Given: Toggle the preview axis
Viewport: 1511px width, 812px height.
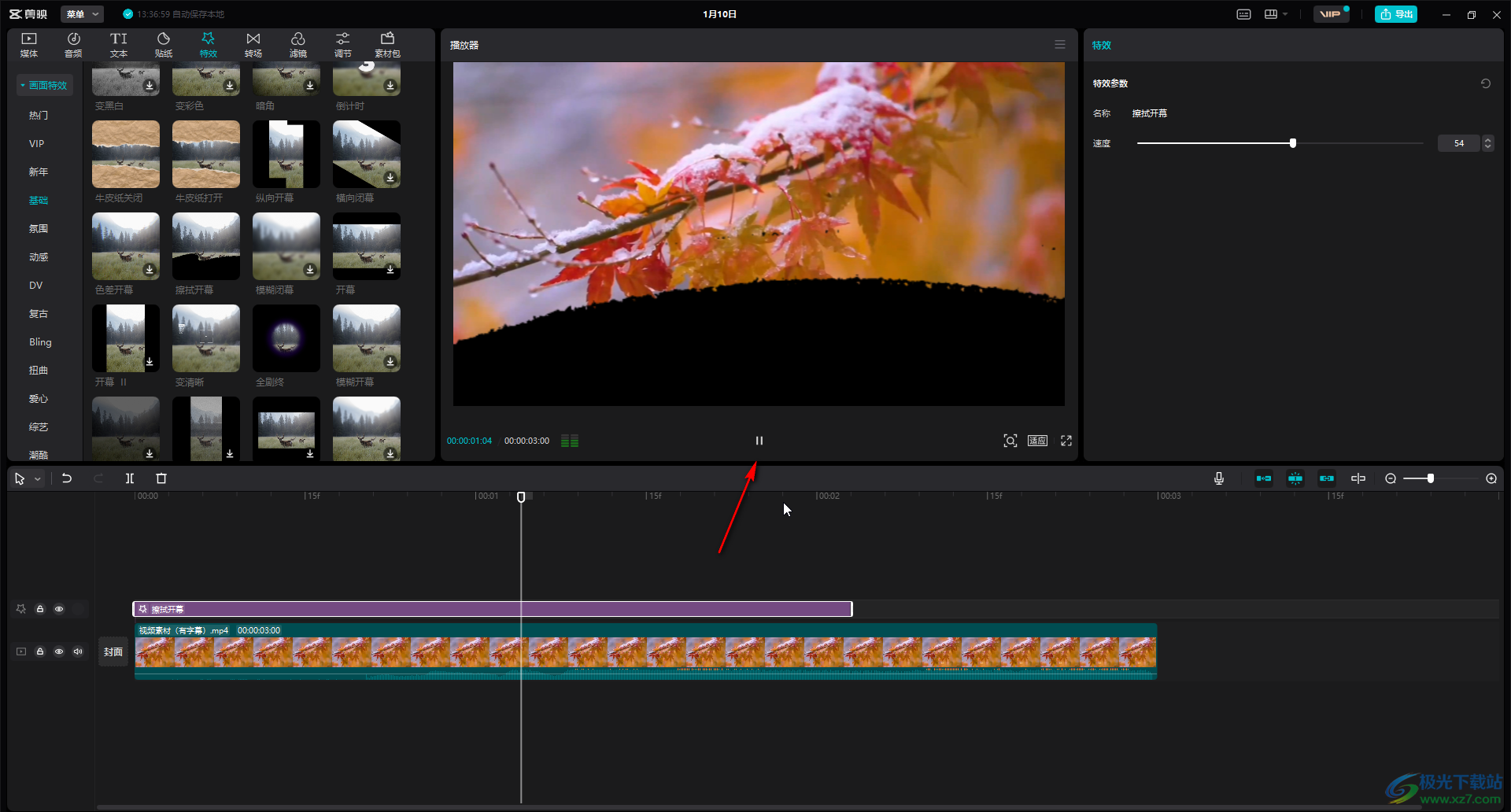Looking at the screenshot, I should point(1358,478).
